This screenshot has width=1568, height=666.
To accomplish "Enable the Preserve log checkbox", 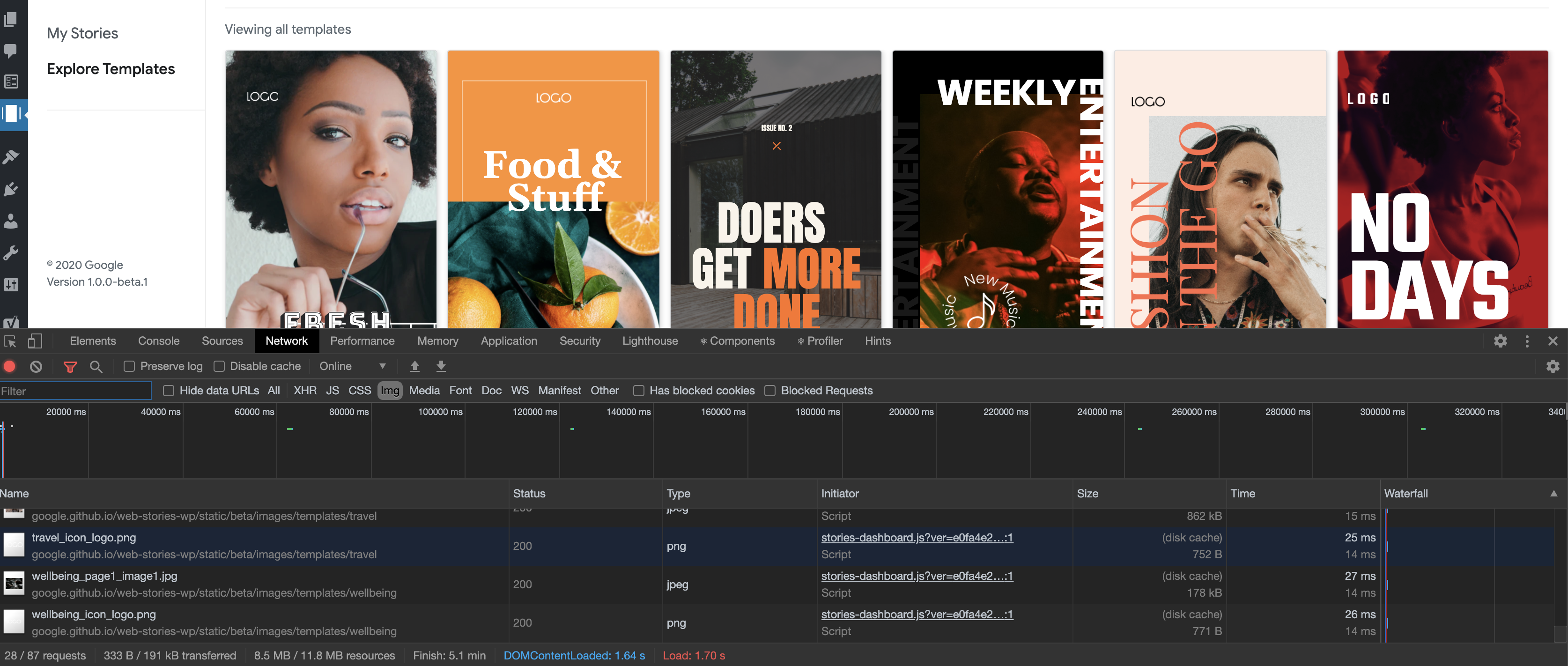I will [129, 366].
